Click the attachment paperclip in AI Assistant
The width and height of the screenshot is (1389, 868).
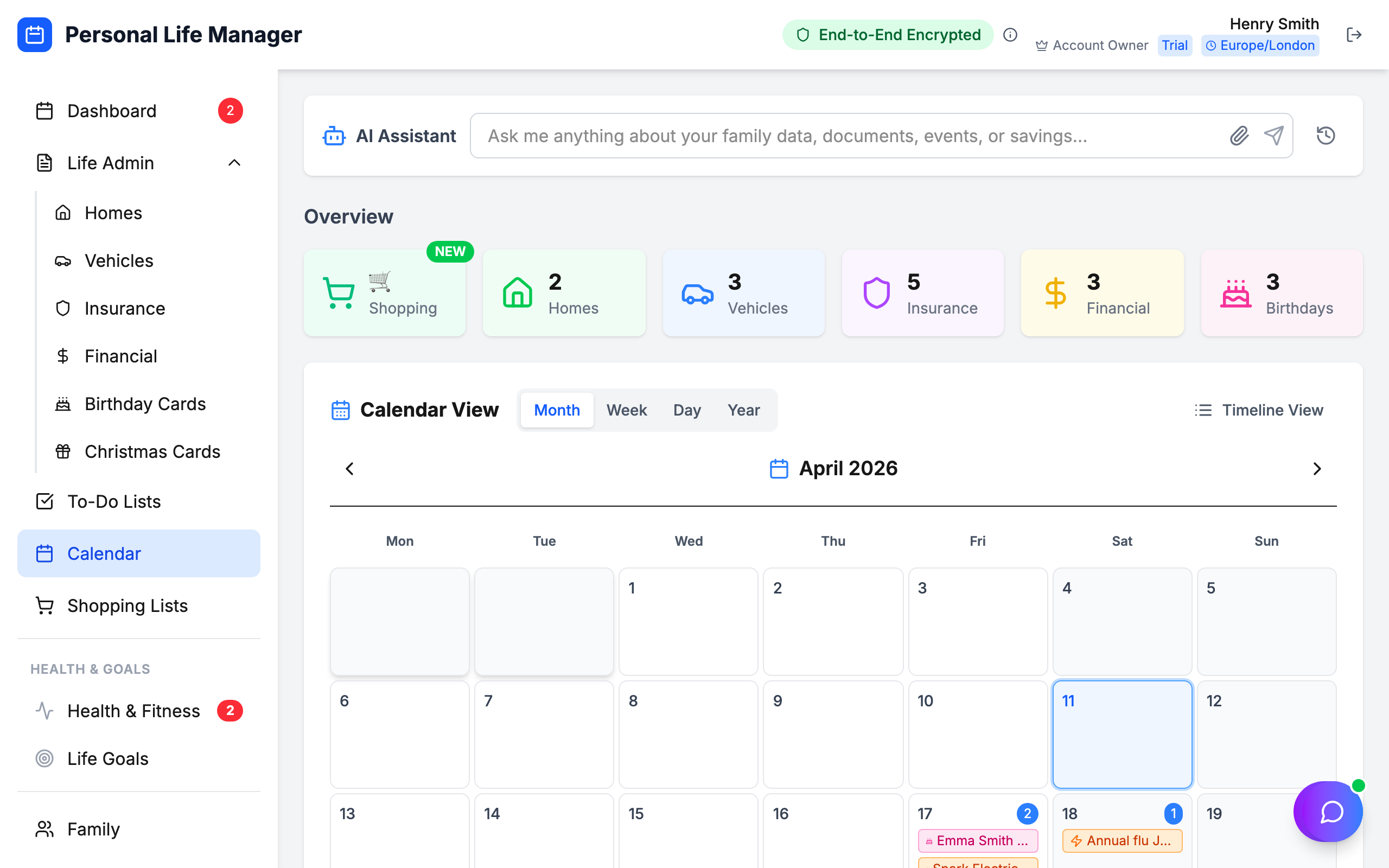tap(1239, 136)
